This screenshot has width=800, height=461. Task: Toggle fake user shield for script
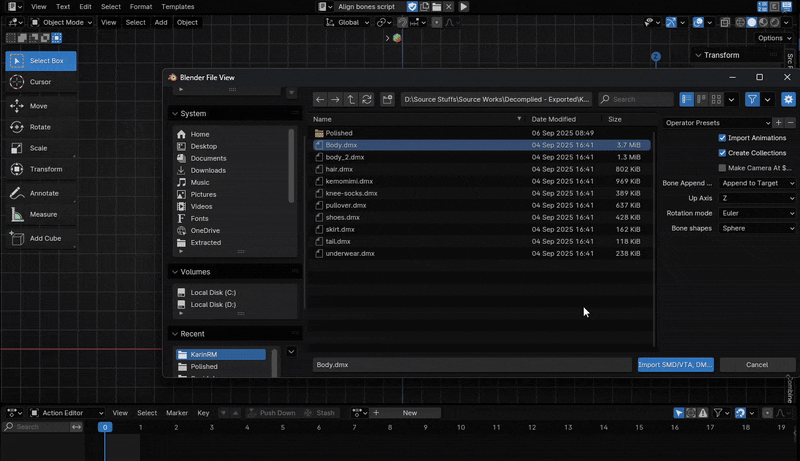[412, 7]
